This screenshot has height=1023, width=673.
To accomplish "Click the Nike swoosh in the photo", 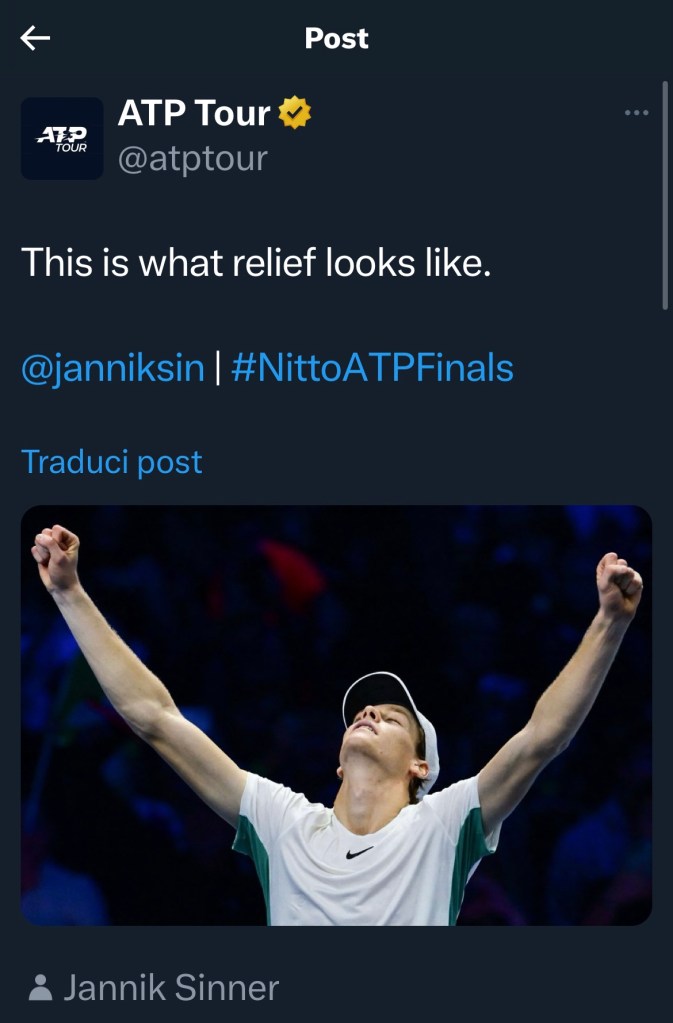I will 359,852.
